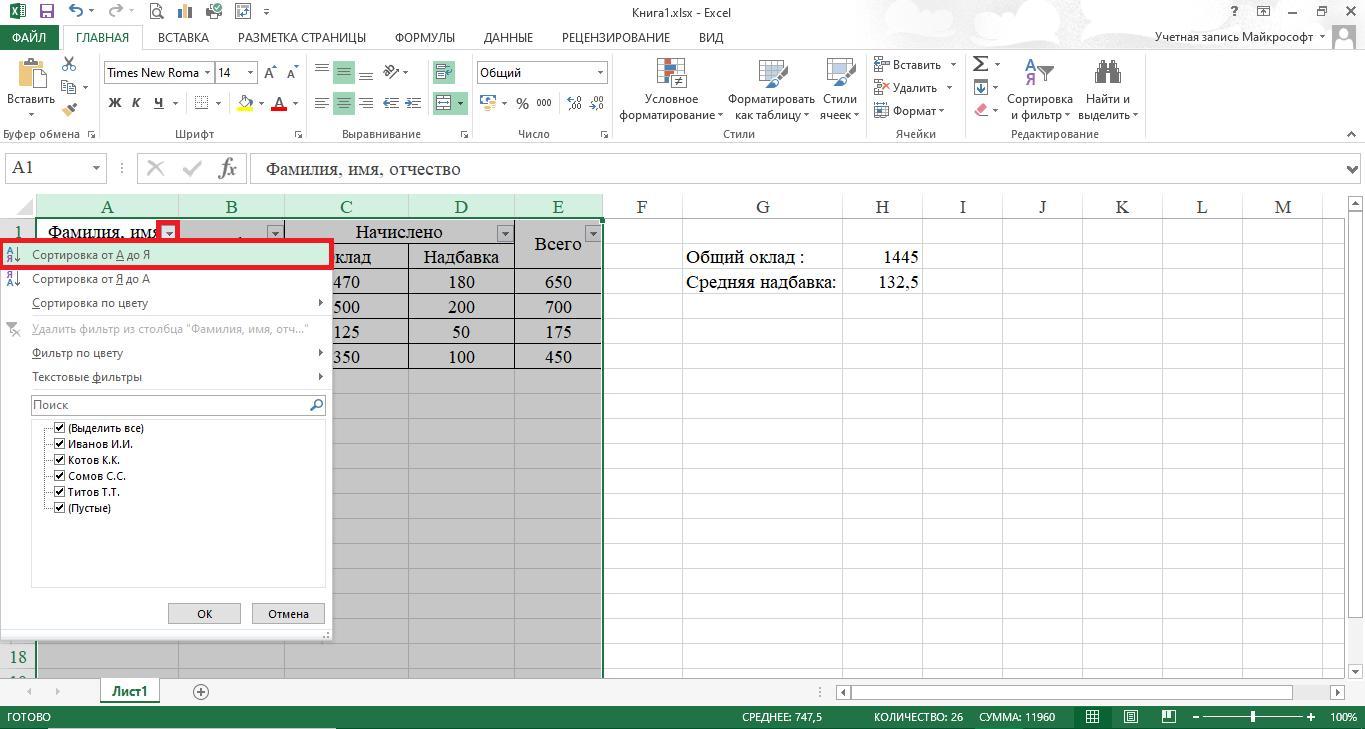Open the font name dropdown

click(207, 73)
